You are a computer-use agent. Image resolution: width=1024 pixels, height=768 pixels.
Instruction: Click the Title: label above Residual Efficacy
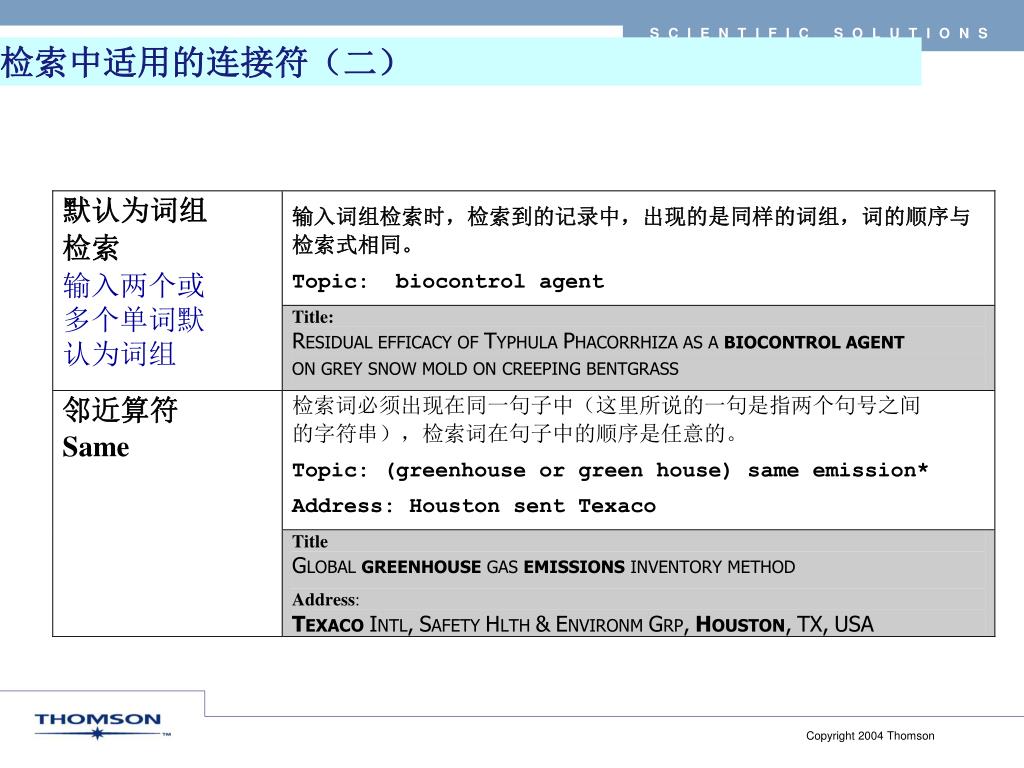pyautogui.click(x=313, y=317)
